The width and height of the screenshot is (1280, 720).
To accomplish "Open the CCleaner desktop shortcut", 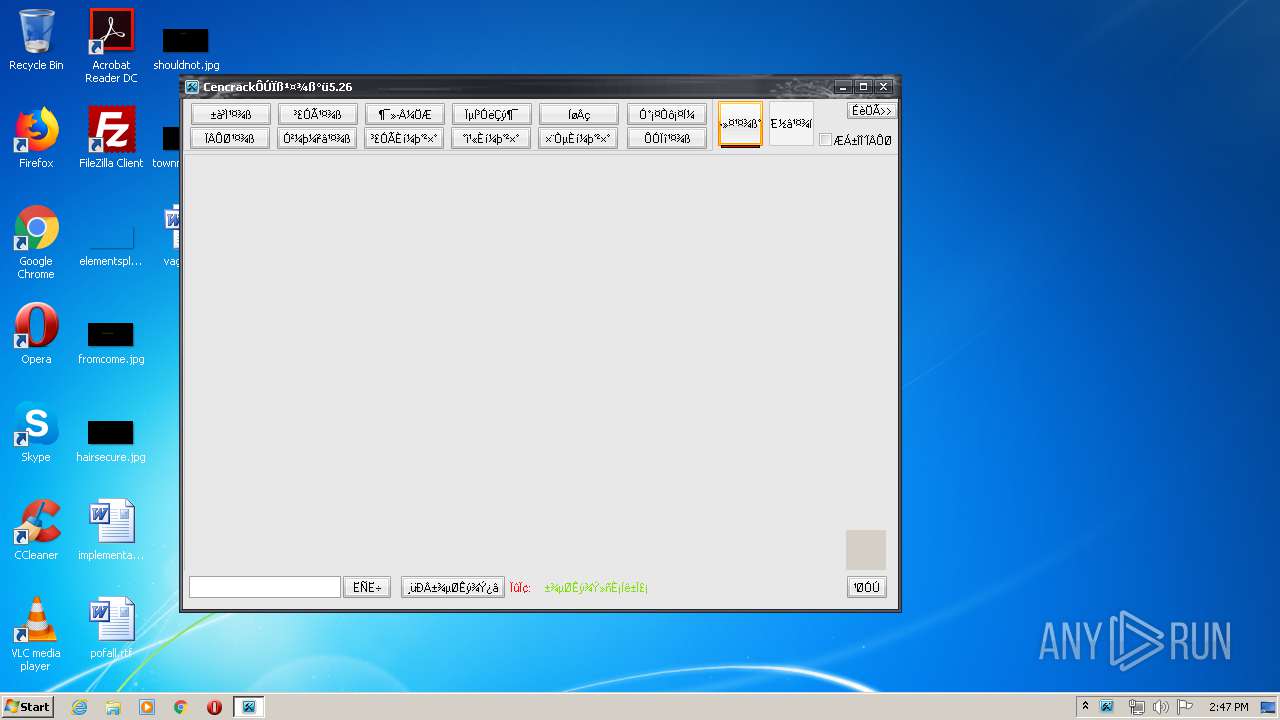I will tap(36, 530).
